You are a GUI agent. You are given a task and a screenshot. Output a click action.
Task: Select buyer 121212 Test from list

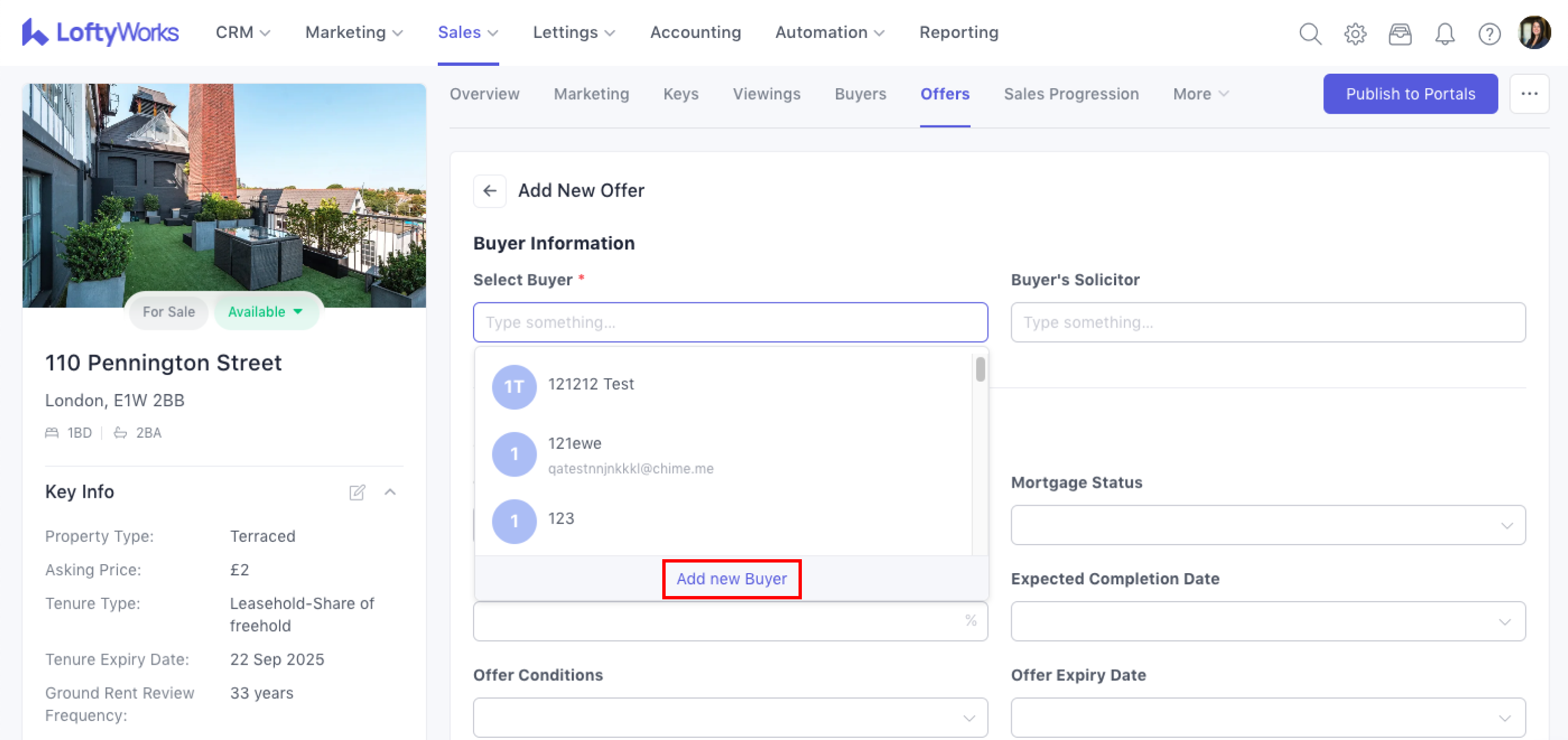(x=590, y=384)
